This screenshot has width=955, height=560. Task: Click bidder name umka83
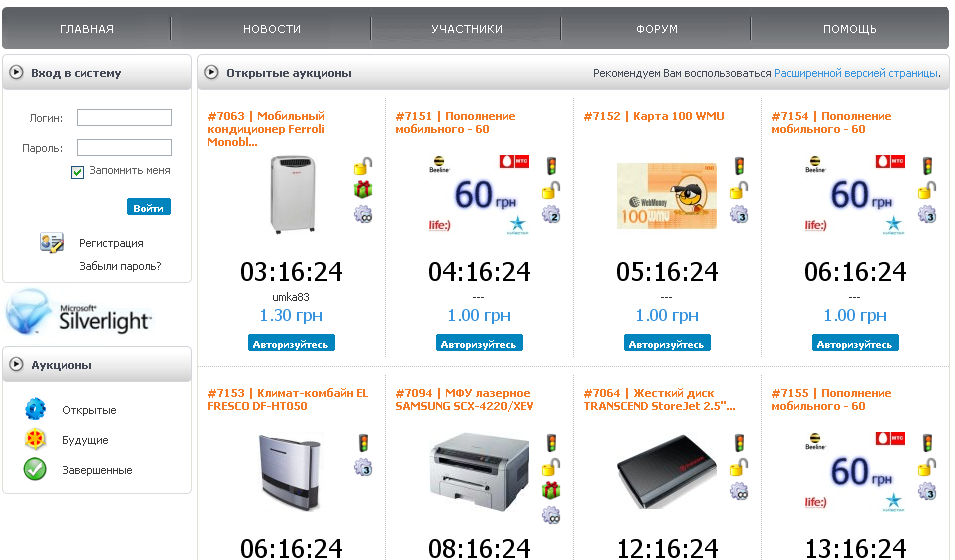coord(291,297)
